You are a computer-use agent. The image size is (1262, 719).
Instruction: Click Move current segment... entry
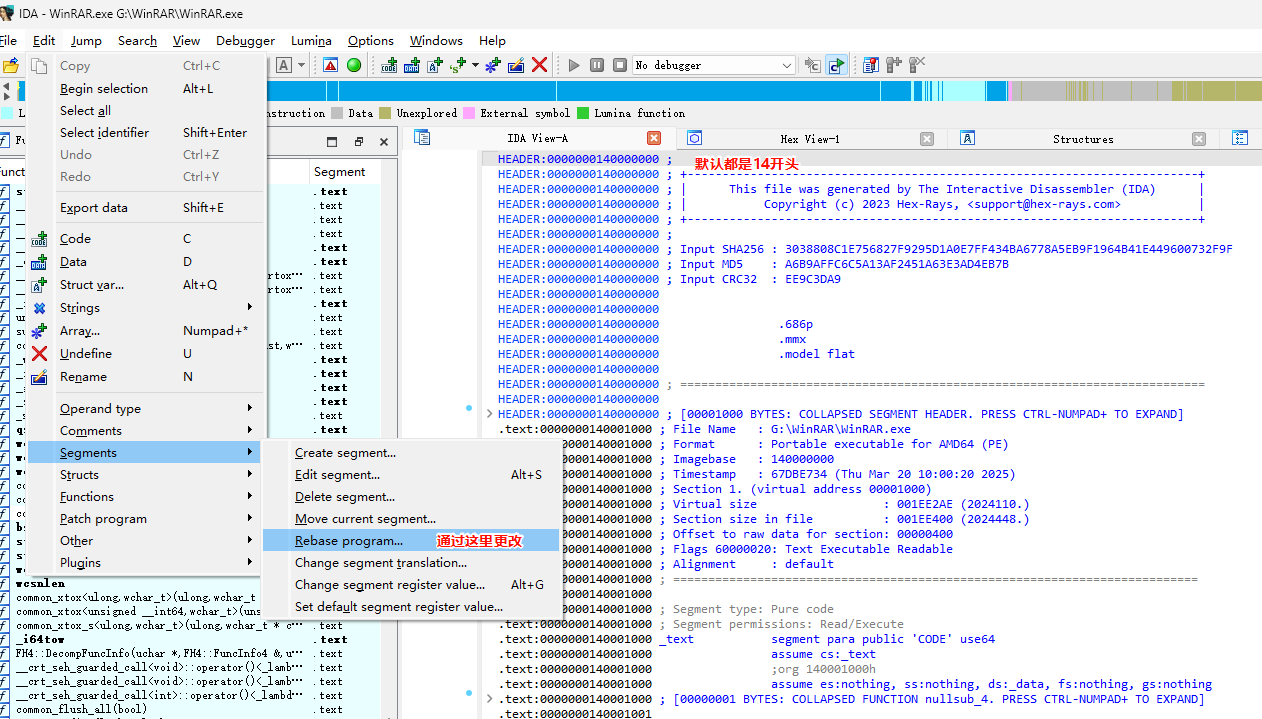pyautogui.click(x=410, y=519)
